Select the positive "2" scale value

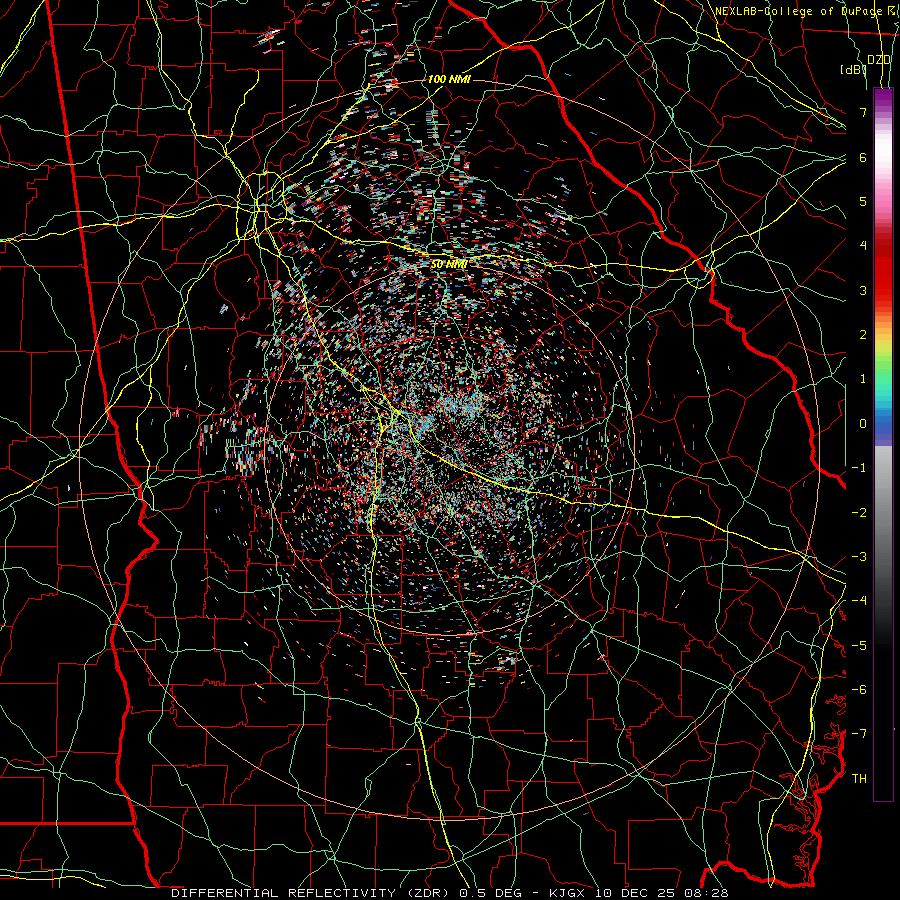pyautogui.click(x=863, y=335)
